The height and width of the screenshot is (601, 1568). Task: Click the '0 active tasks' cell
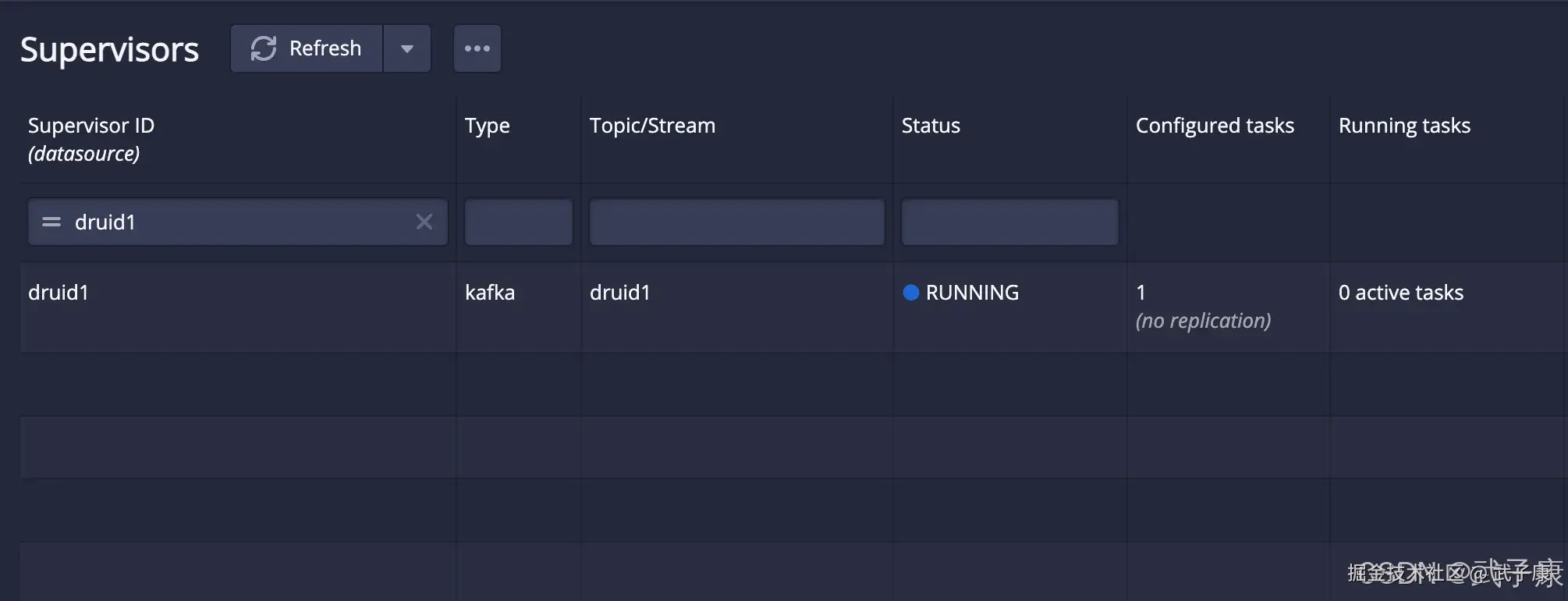1401,293
